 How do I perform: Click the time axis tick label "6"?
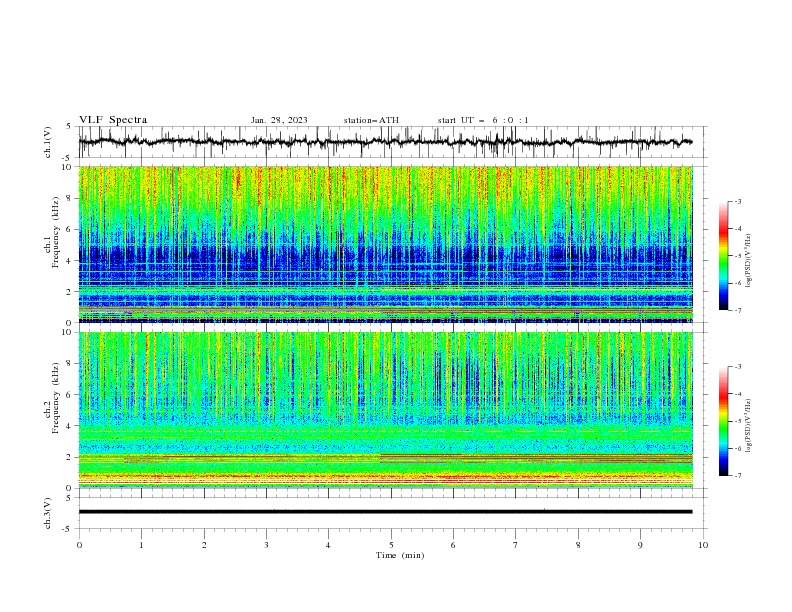tap(453, 545)
